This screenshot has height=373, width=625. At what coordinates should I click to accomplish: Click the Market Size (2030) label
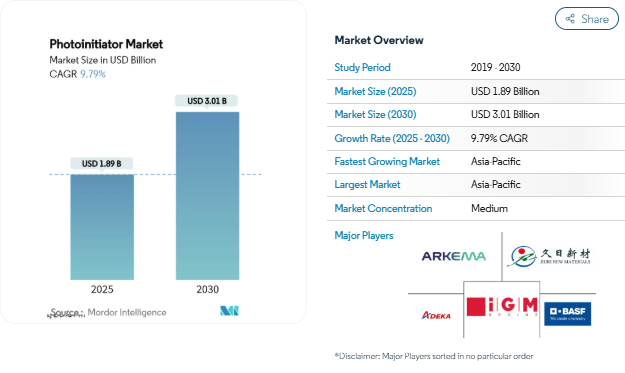[x=375, y=114]
